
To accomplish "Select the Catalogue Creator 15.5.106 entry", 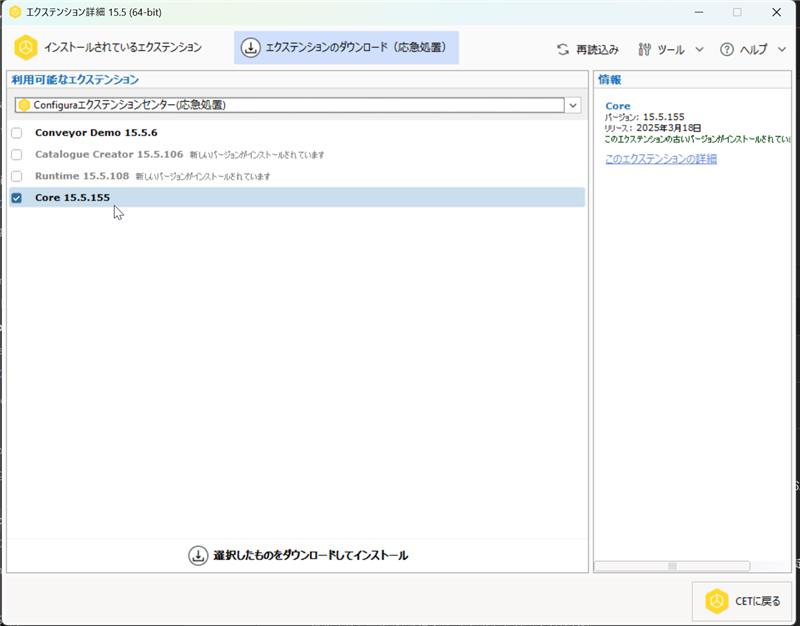I will [x=109, y=154].
